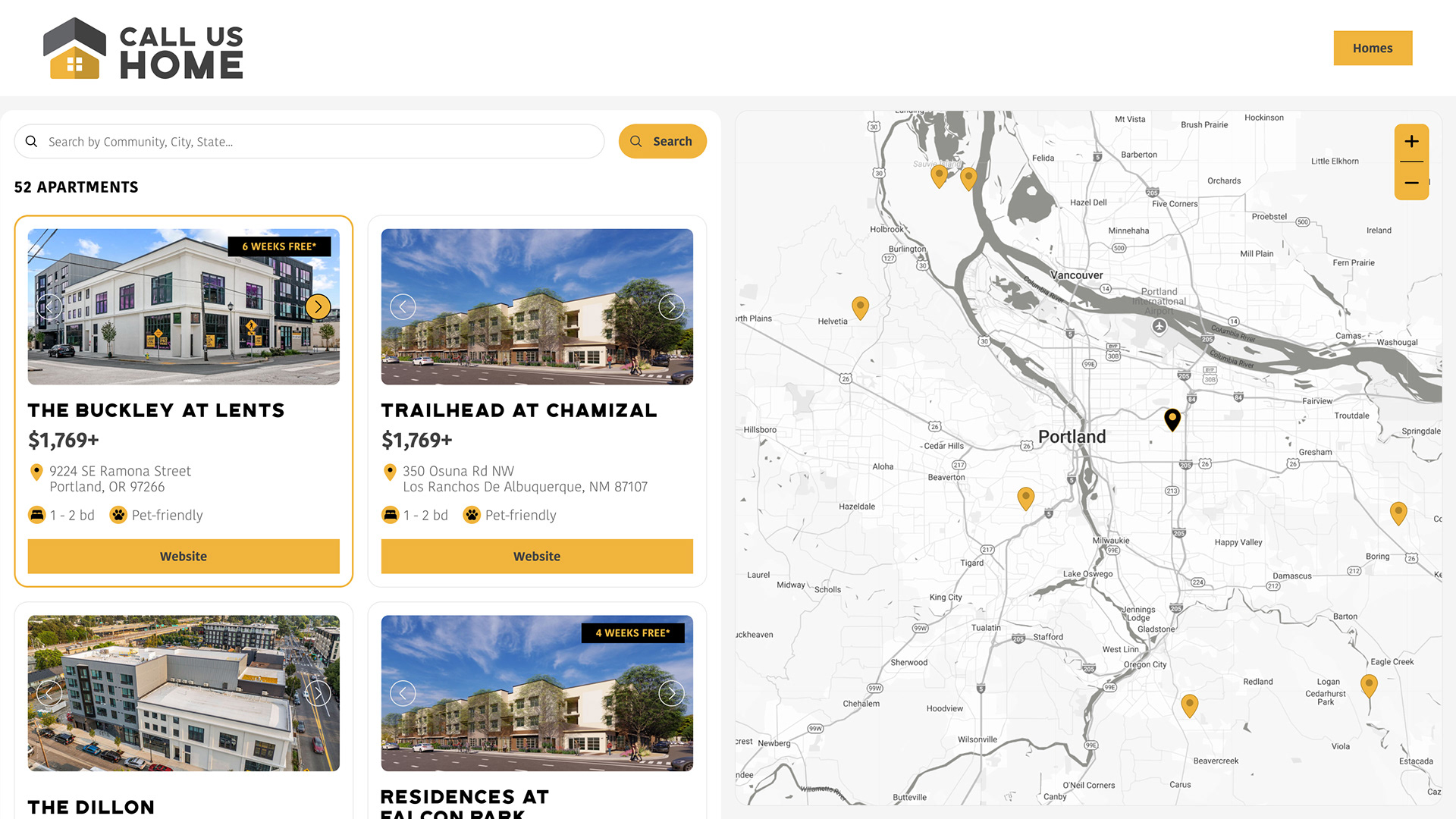Click the map pin near Oregon City
The height and width of the screenshot is (819, 1456).
[1189, 705]
